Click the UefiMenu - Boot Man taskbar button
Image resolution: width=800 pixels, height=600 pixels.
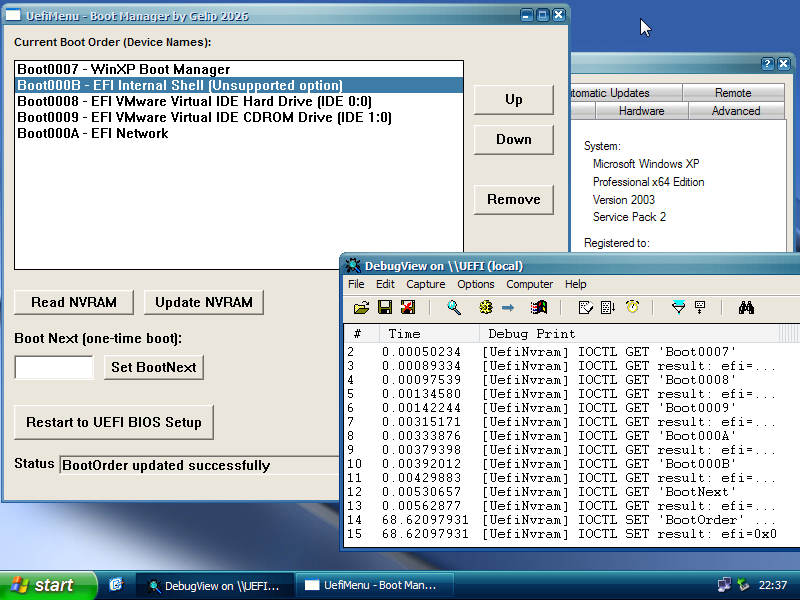375,585
